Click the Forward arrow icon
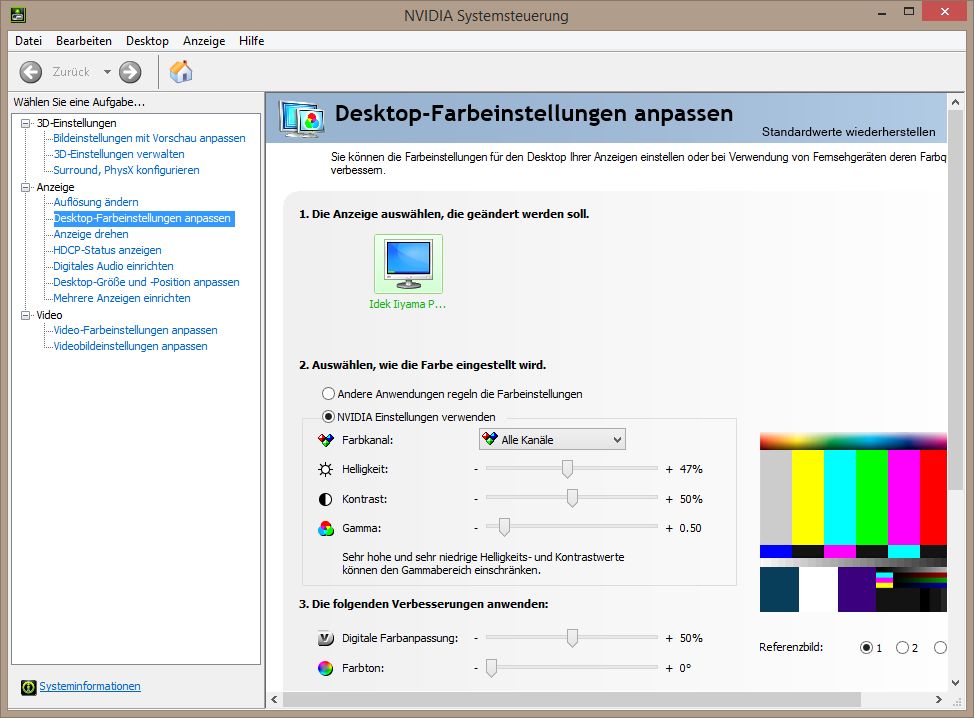 (x=130, y=72)
